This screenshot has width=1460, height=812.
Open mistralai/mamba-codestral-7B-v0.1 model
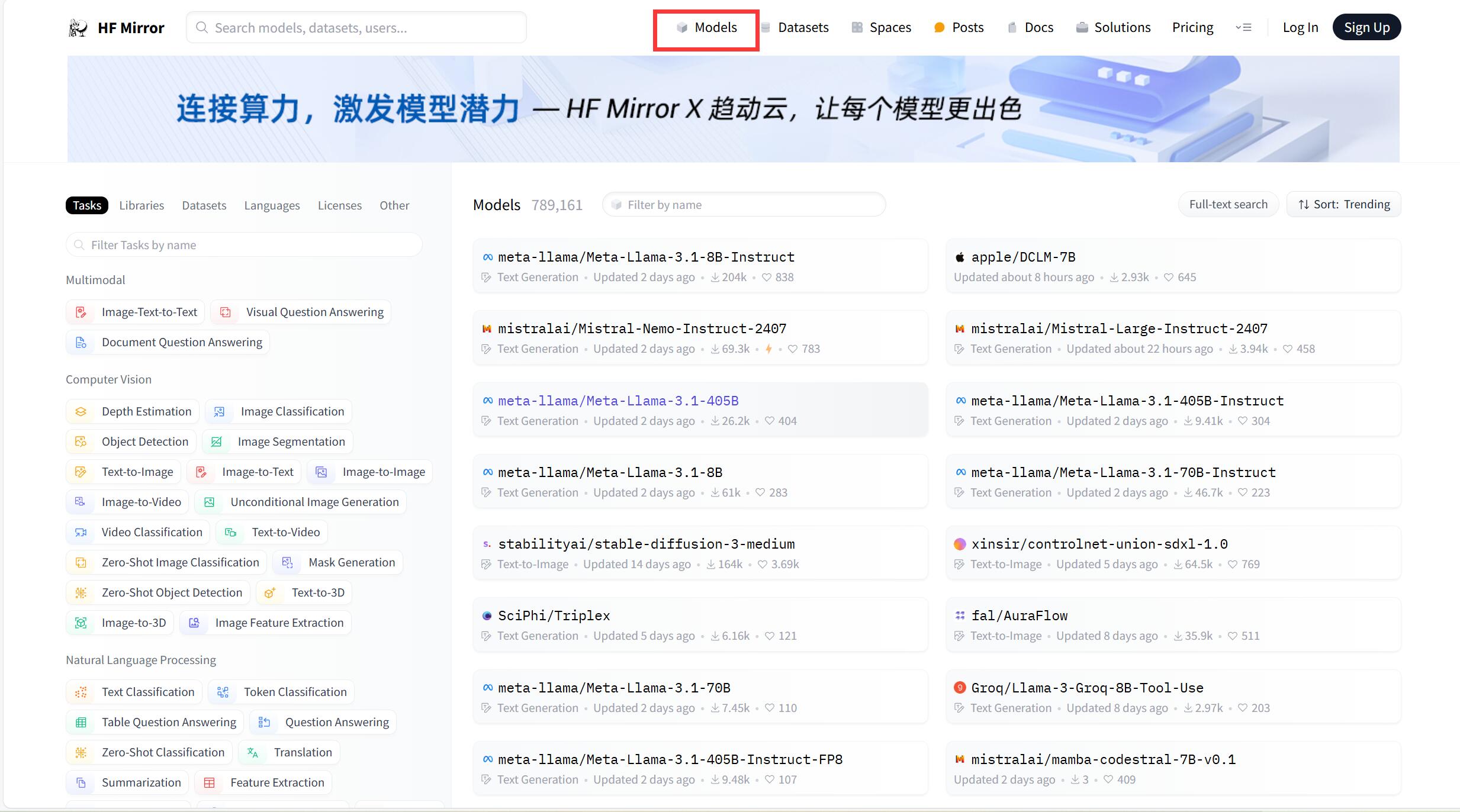pos(1173,768)
